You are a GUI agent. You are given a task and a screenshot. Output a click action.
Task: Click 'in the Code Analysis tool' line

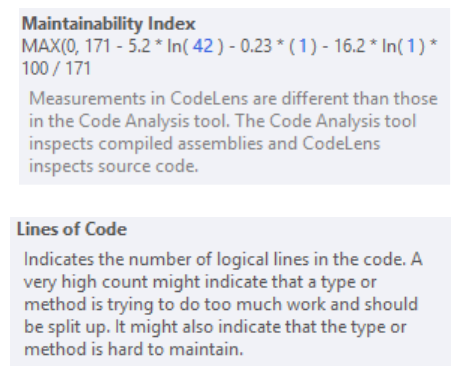tap(223, 121)
